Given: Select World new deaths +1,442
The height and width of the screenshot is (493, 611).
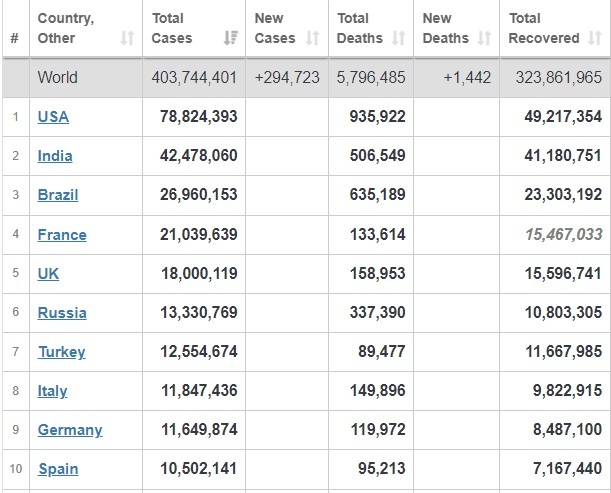Looking at the screenshot, I should (x=467, y=78).
